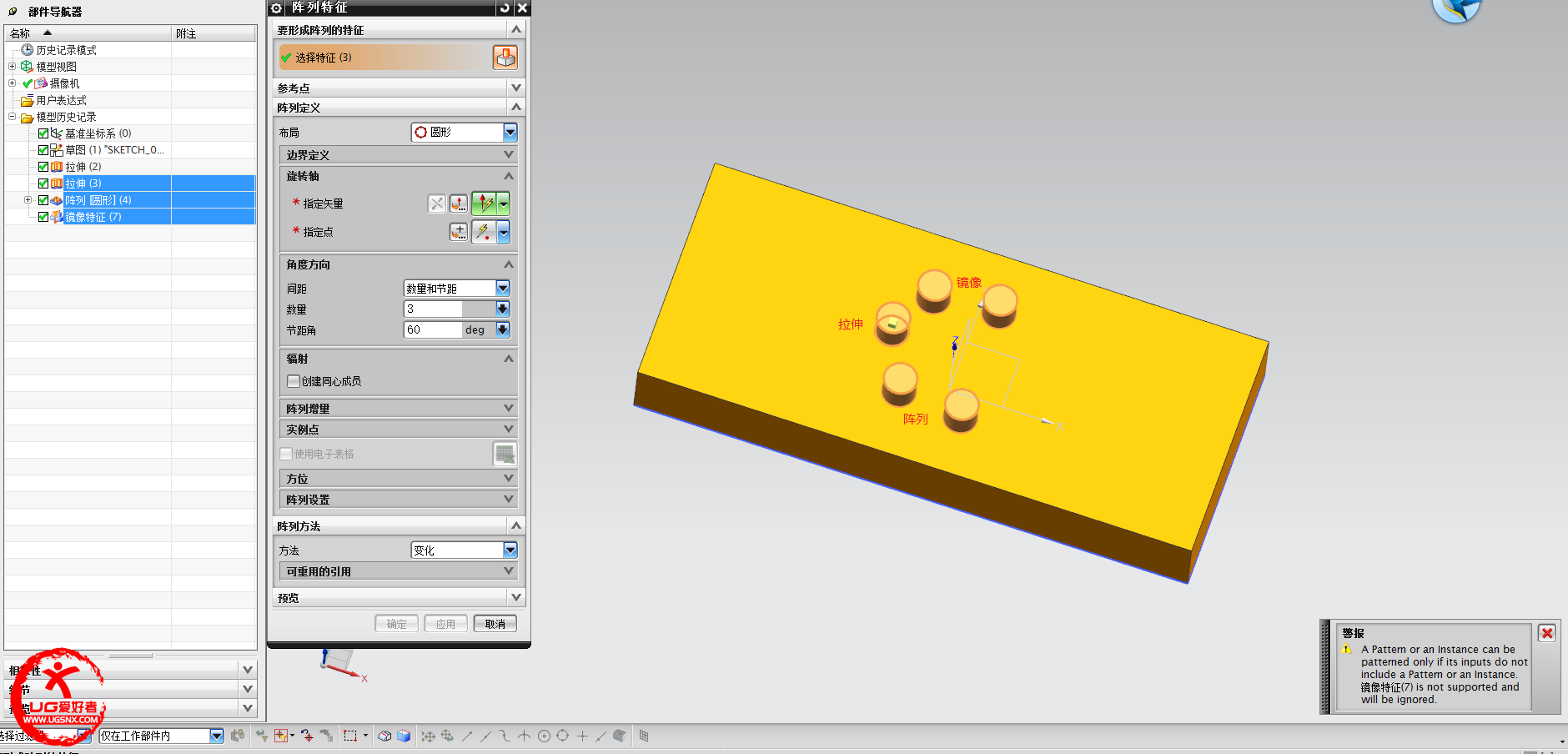Select 历史记录模式 in part navigator

pyautogui.click(x=66, y=50)
